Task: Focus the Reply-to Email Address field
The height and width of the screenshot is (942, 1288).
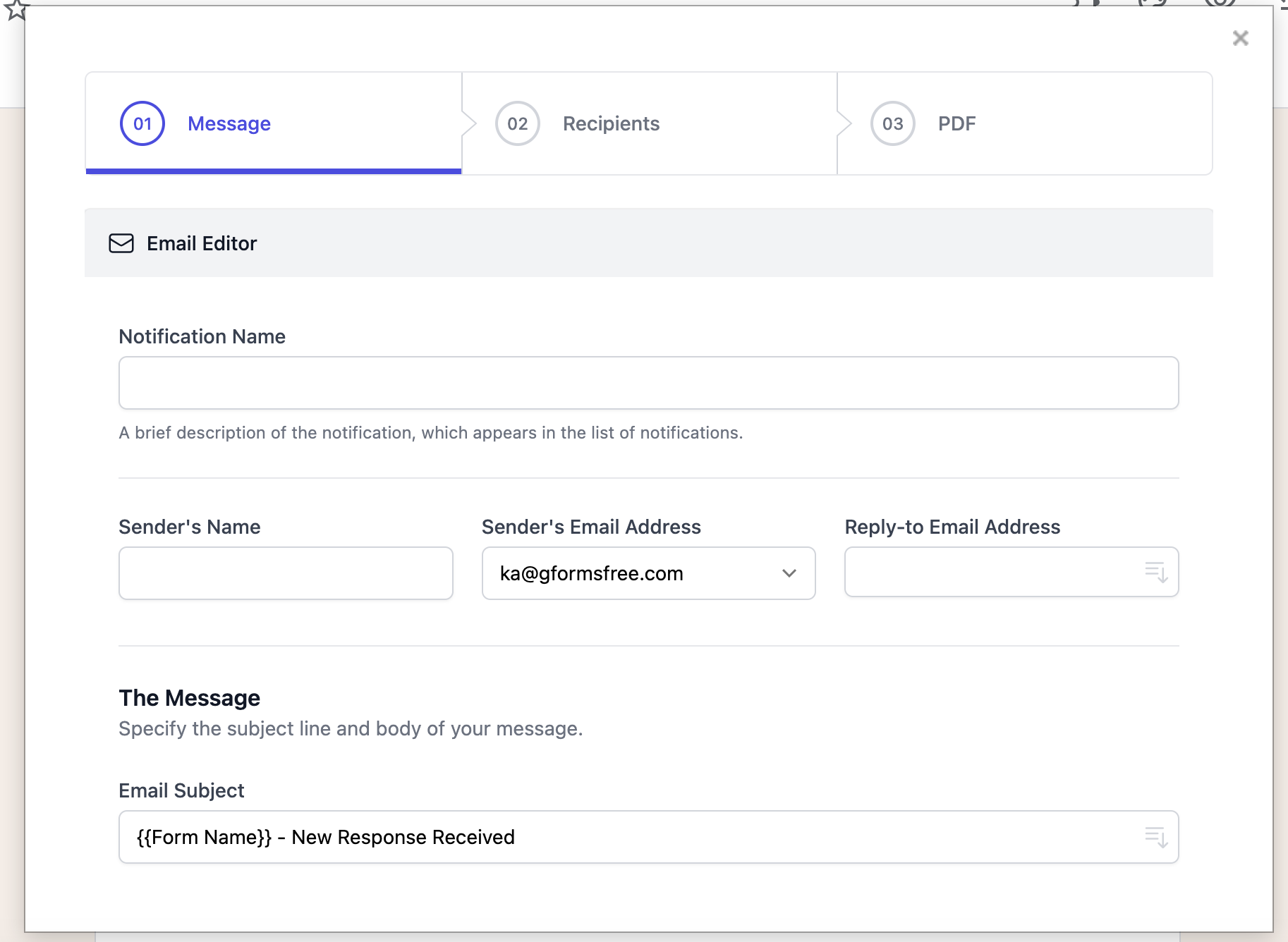Action: pos(988,573)
